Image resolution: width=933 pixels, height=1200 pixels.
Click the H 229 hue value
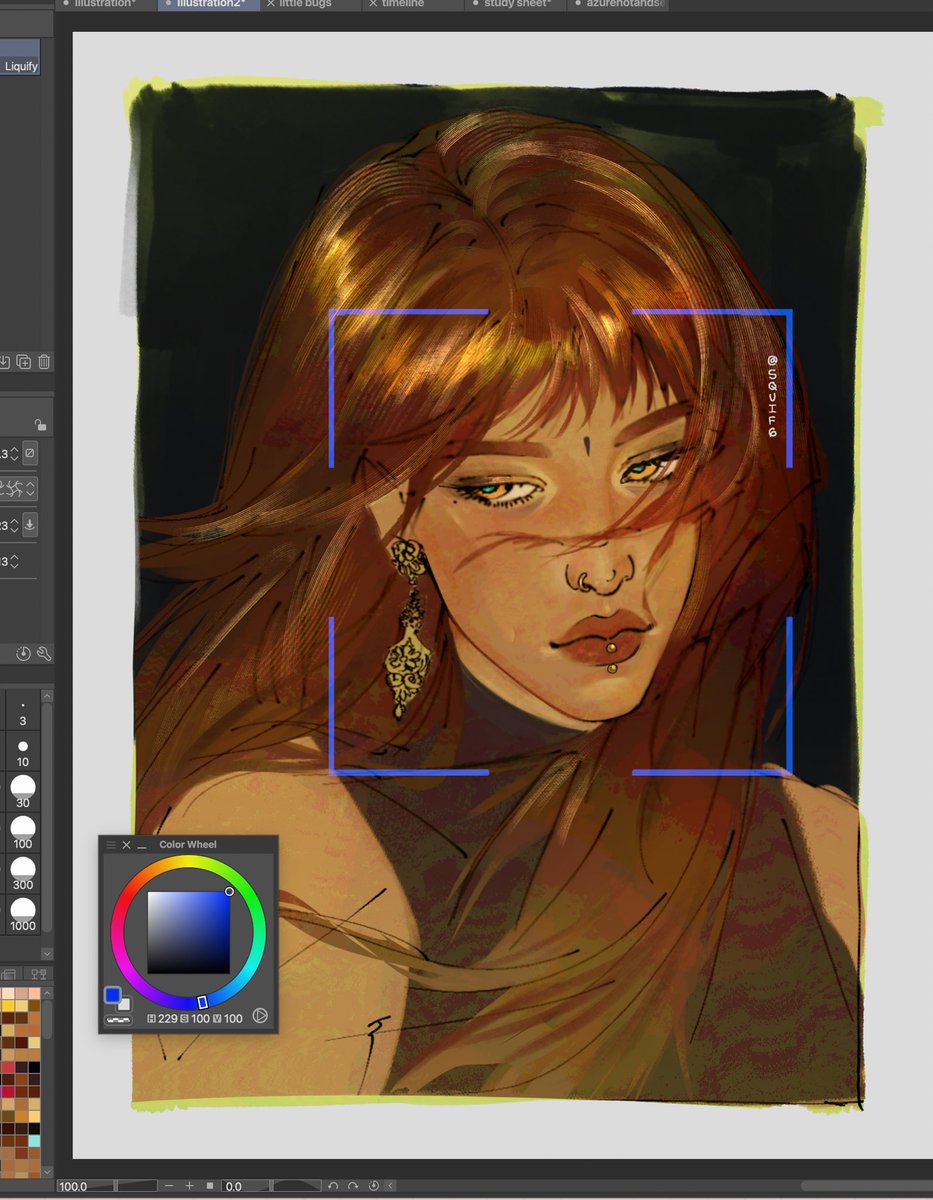click(x=160, y=1018)
